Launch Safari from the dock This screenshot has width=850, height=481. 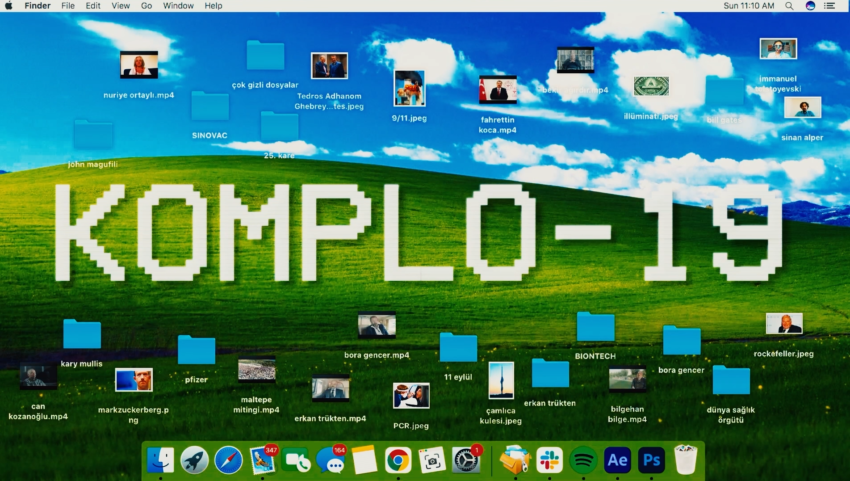[228, 460]
